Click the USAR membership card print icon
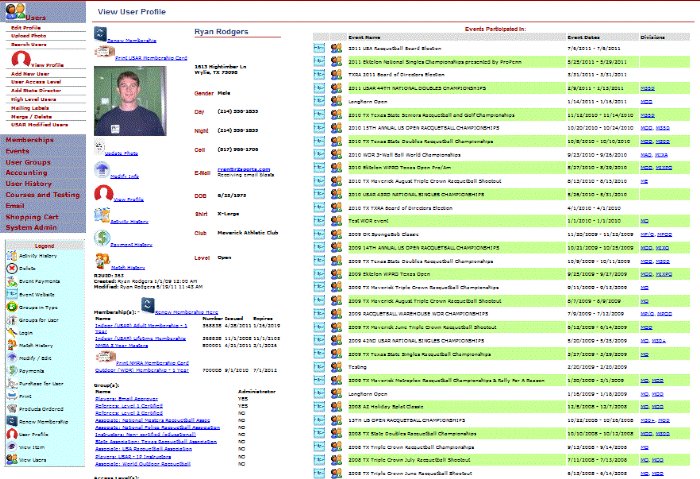Screen dimensions: 700x479 click(x=104, y=52)
